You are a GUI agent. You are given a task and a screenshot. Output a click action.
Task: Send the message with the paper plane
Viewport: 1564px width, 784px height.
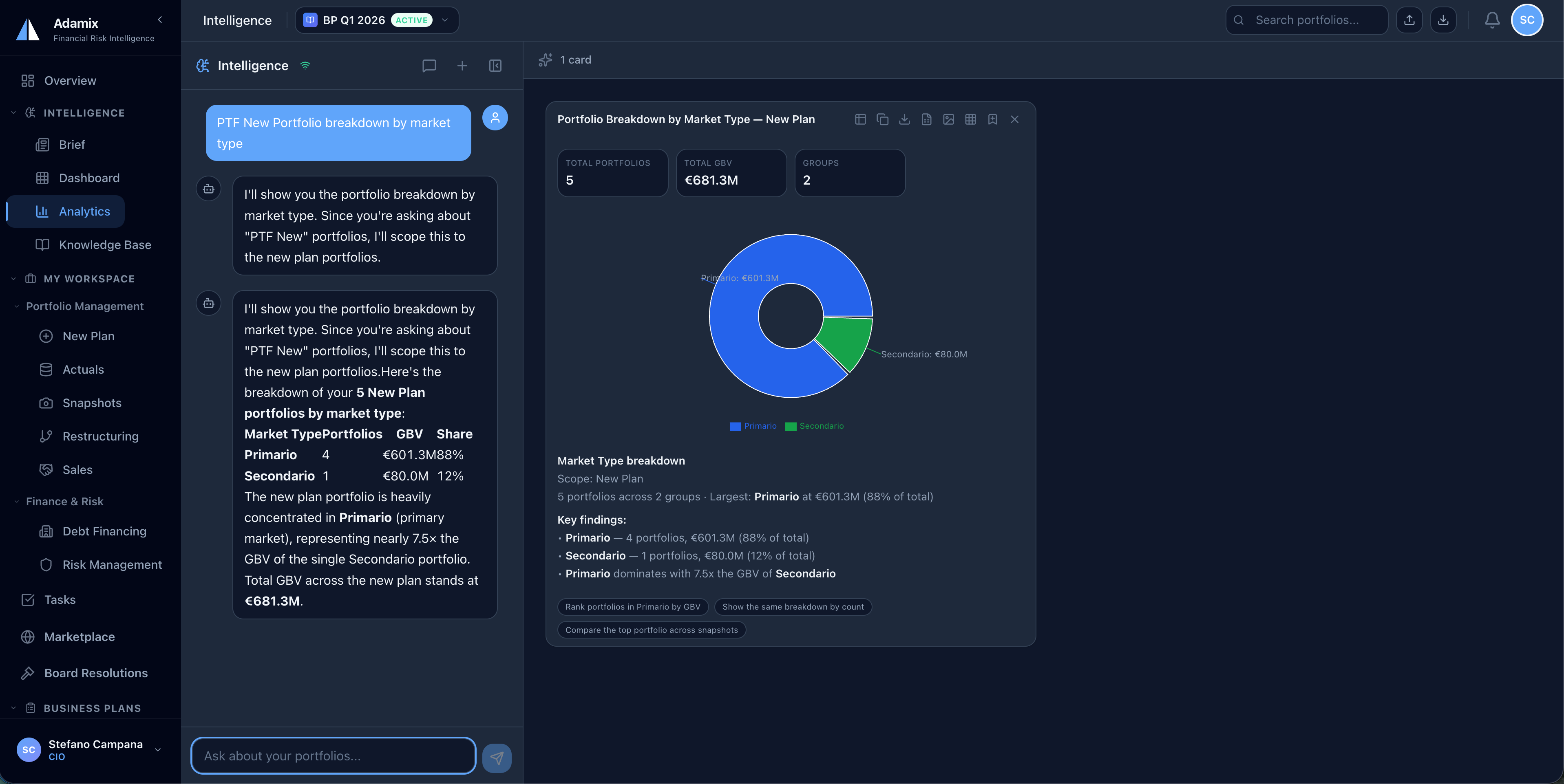pyautogui.click(x=497, y=757)
